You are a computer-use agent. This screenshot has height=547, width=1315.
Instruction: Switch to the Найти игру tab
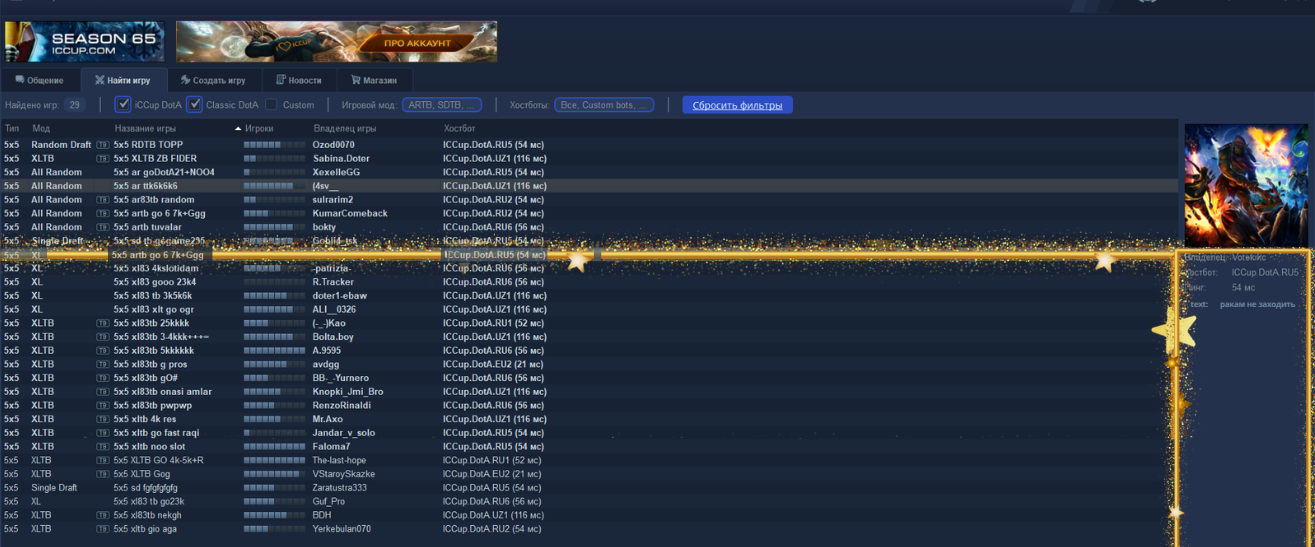122,80
